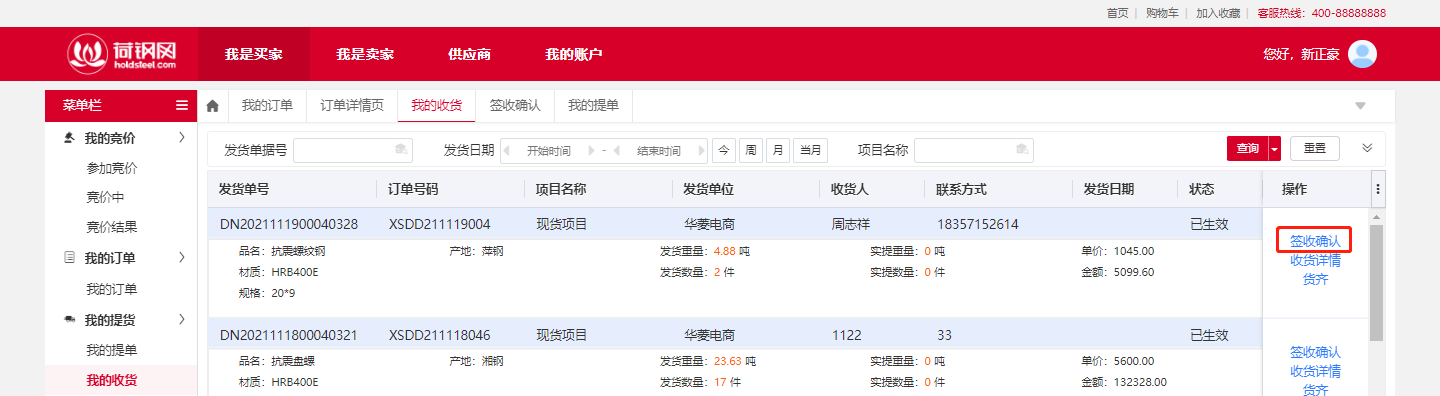This screenshot has height=396, width=1440.
Task: Select 我是买家 in top navigation
Action: 254,54
